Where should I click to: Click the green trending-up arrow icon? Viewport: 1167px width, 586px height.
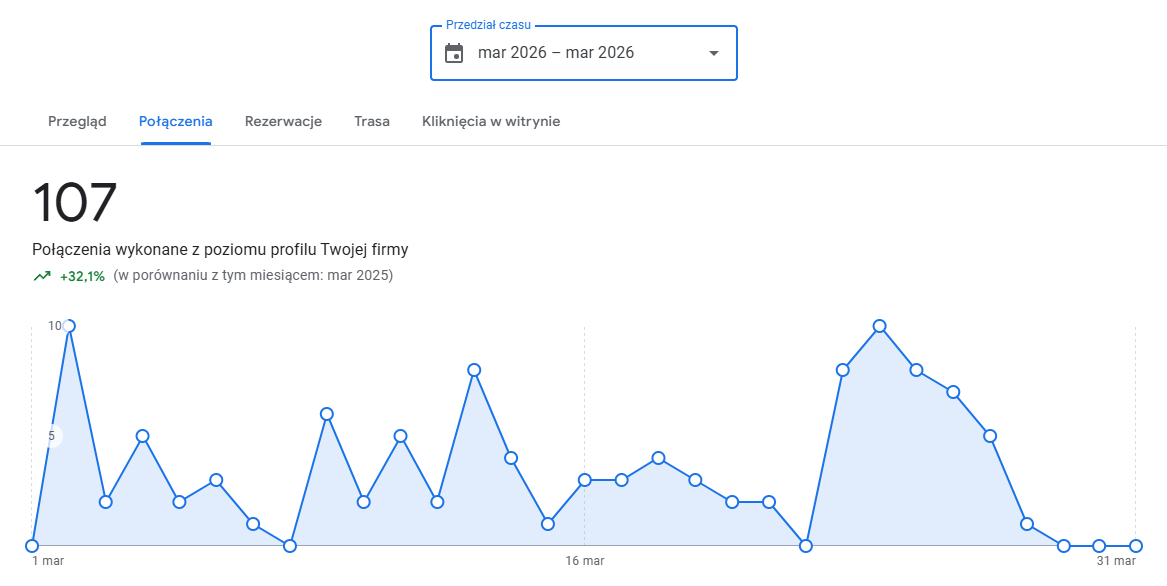[x=41, y=276]
